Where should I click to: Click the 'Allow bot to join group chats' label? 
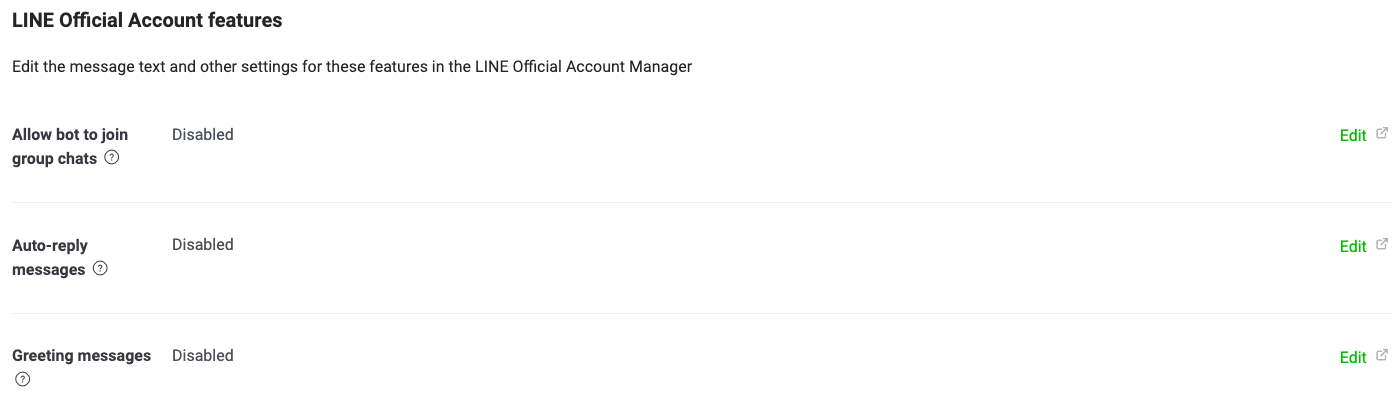pyautogui.click(x=70, y=146)
